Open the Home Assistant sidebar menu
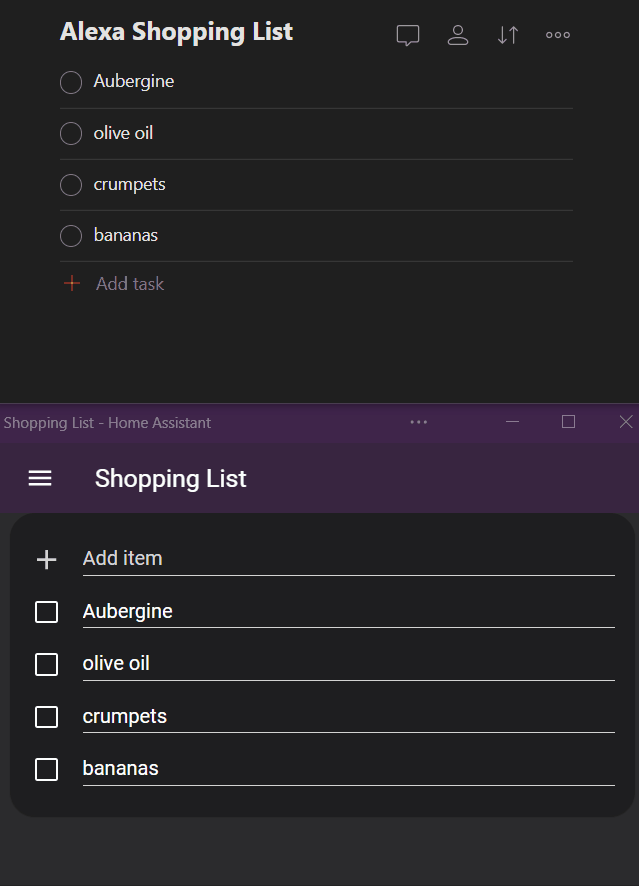Image resolution: width=639 pixels, height=886 pixels. [x=39, y=478]
